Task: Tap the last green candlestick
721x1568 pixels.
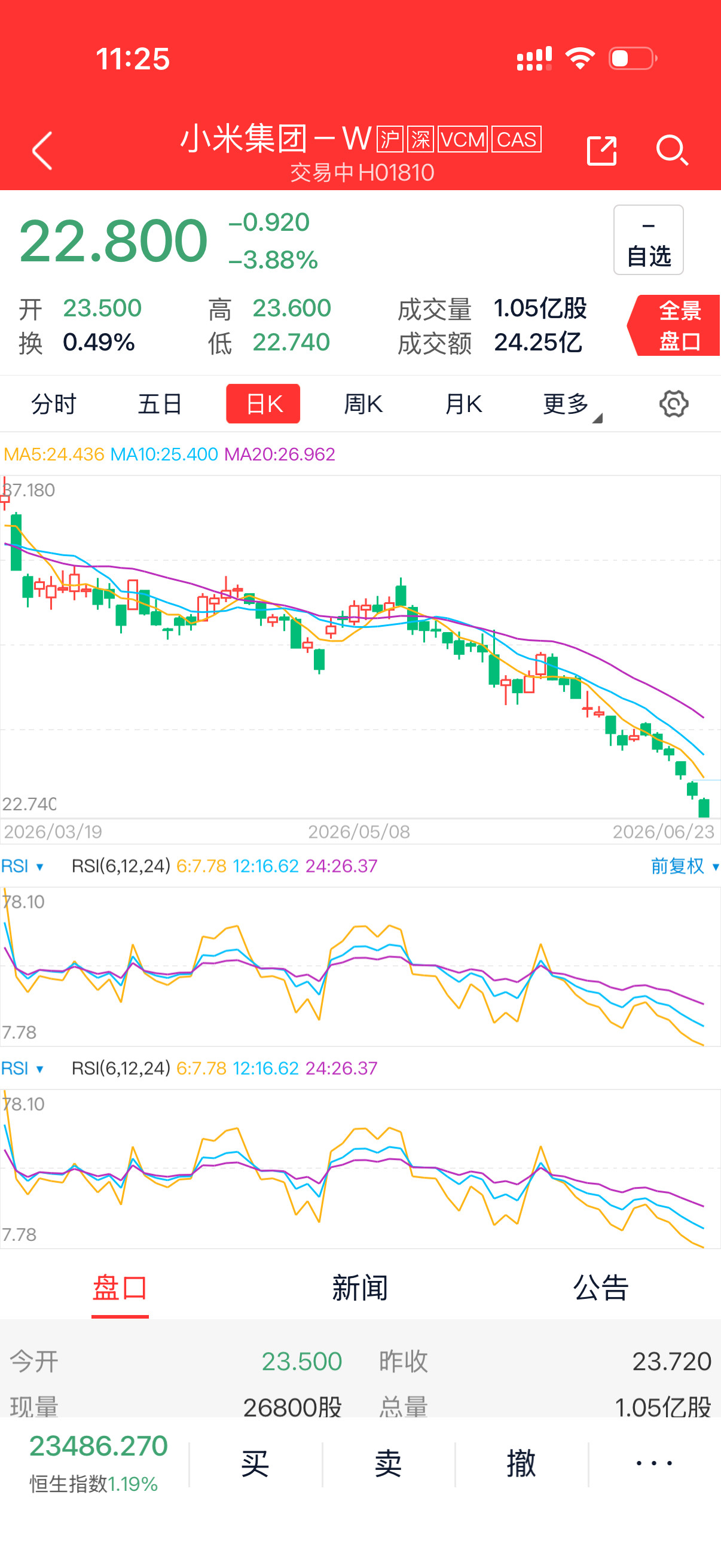Action: point(704,807)
